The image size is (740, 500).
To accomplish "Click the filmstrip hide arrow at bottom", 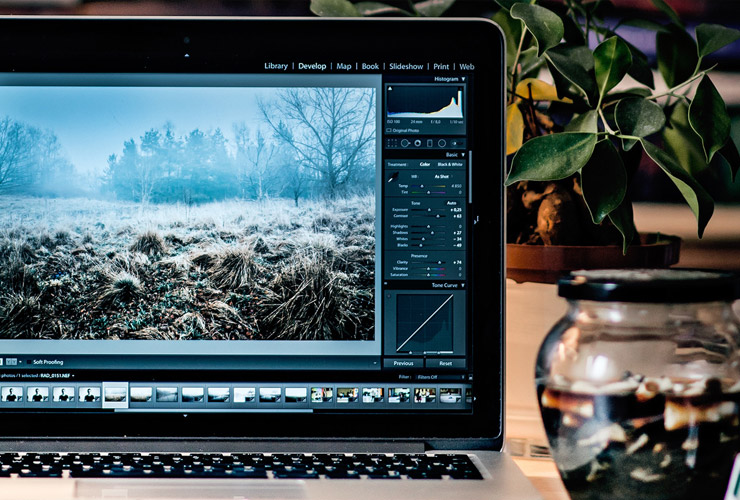I will point(185,415).
